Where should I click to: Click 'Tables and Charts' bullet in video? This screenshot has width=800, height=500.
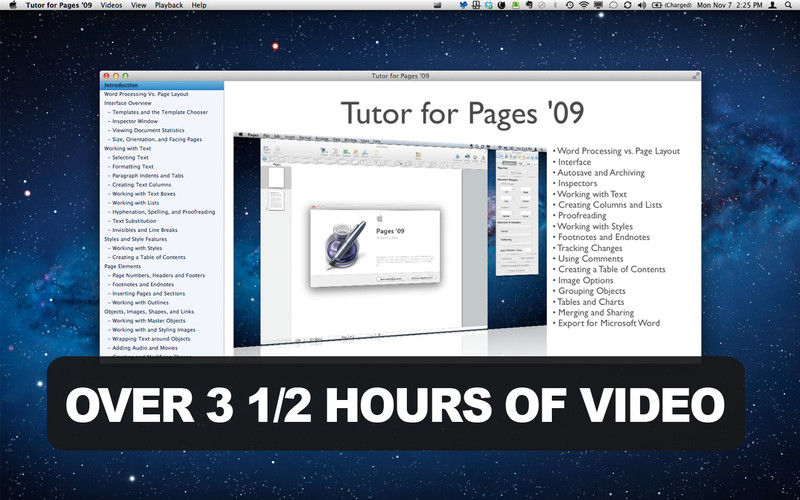tap(590, 302)
